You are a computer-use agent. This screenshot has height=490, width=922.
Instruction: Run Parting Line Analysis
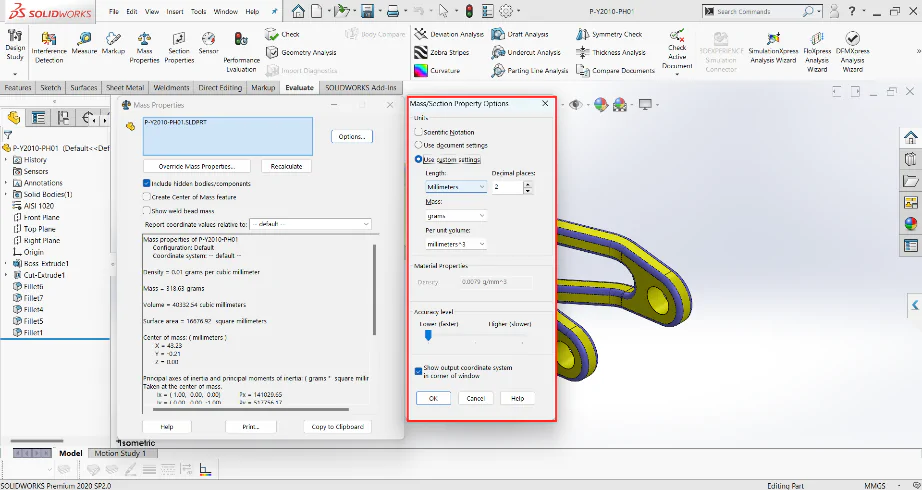530,71
